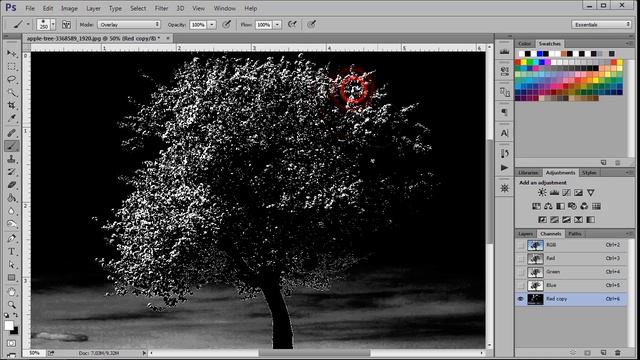The image size is (640, 360).
Task: Select the Move tool
Action: pos(11,53)
